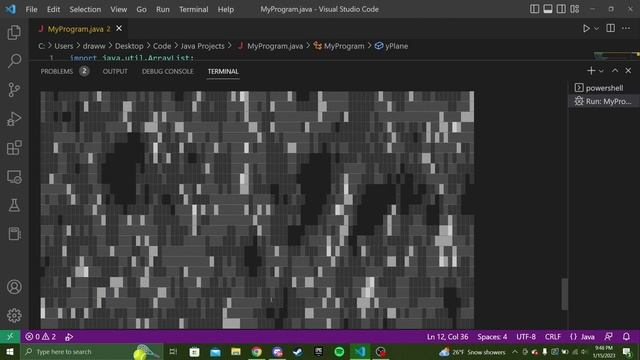The image size is (640, 360).
Task: Toggle the secondary side bar layout
Action: pyautogui.click(x=561, y=9)
